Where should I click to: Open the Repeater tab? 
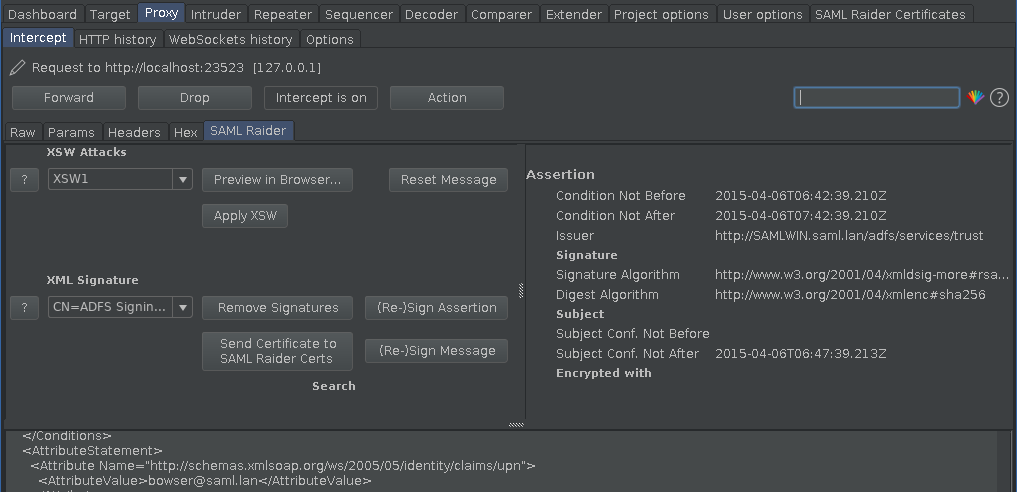[282, 14]
